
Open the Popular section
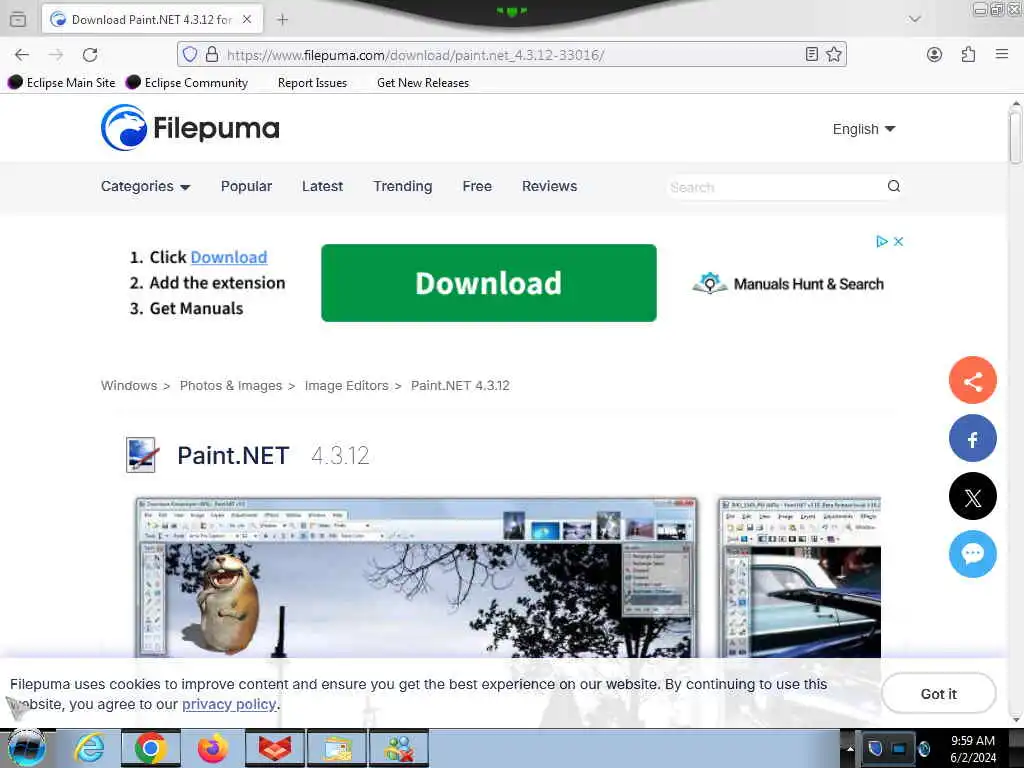coord(246,186)
